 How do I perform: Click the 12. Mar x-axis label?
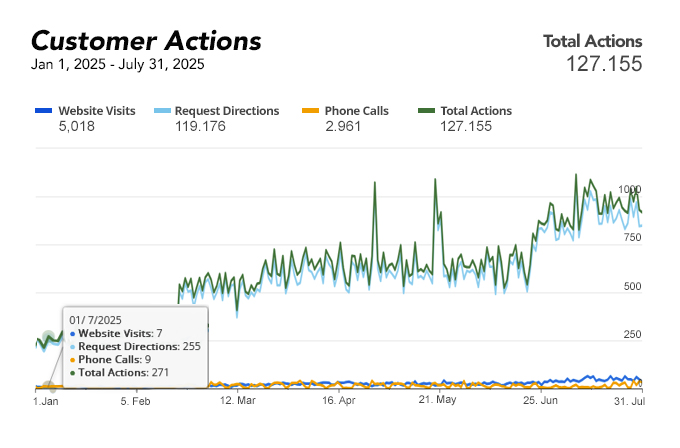click(x=238, y=400)
